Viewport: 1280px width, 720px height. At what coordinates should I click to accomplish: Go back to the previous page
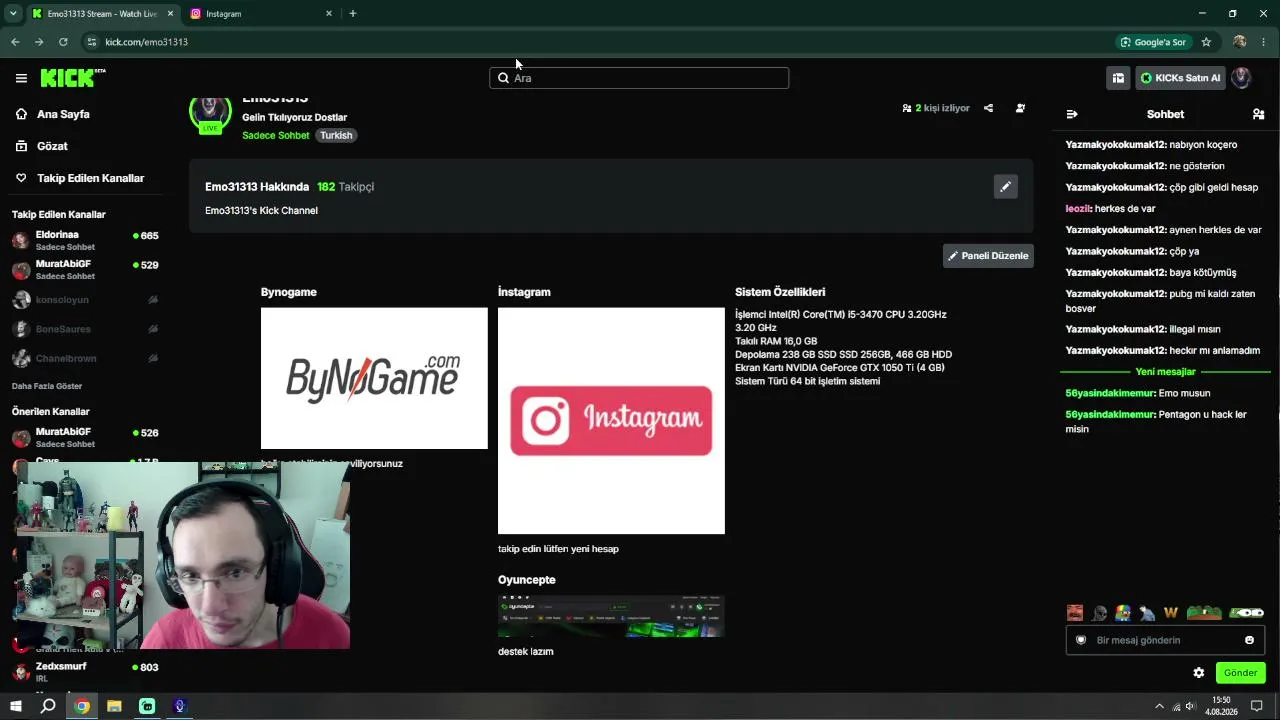15,42
